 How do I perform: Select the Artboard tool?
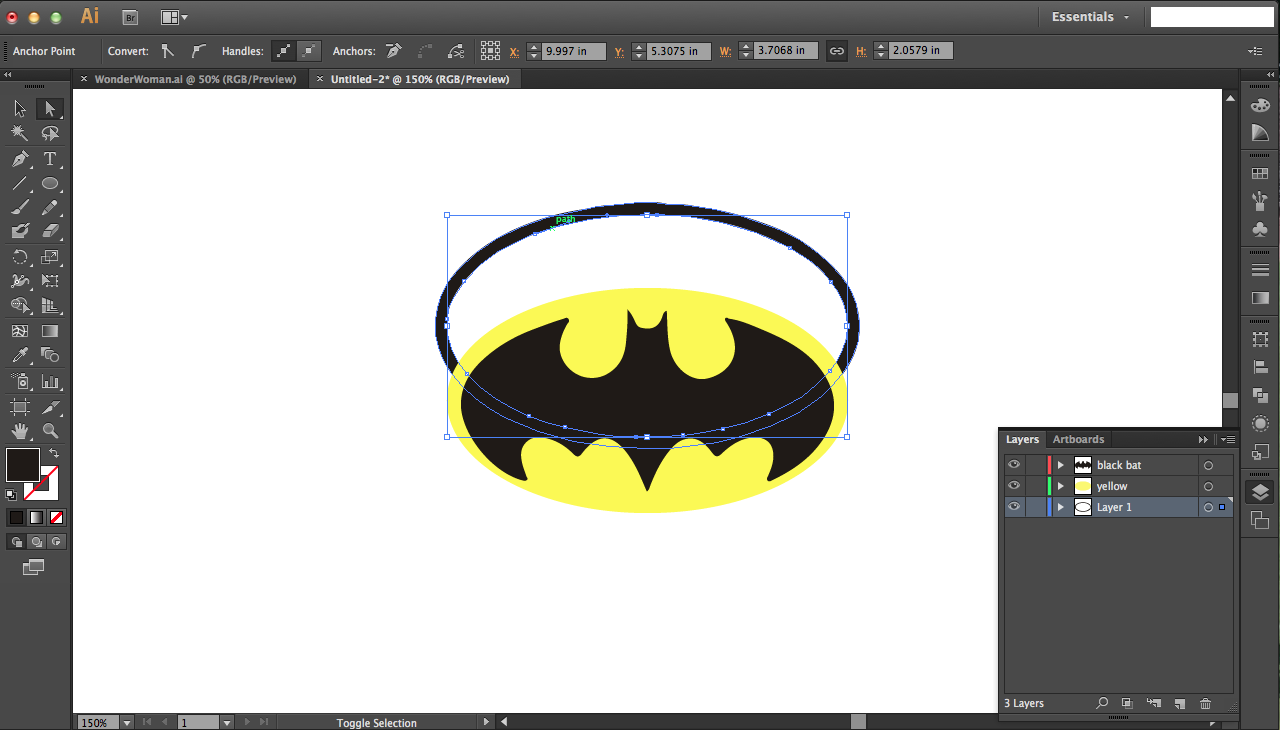coord(20,407)
